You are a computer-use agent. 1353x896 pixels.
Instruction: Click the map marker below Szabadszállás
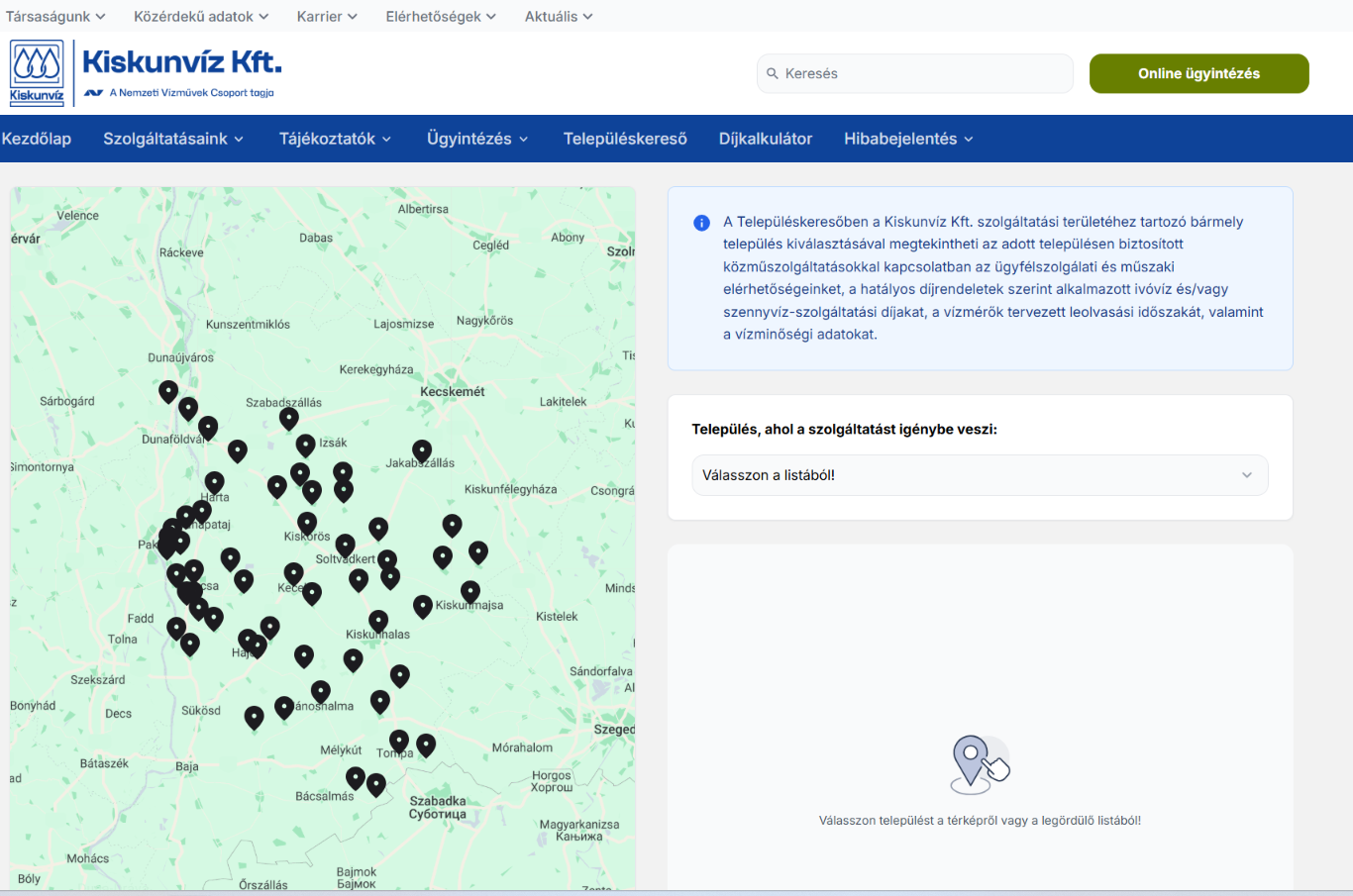click(x=288, y=418)
